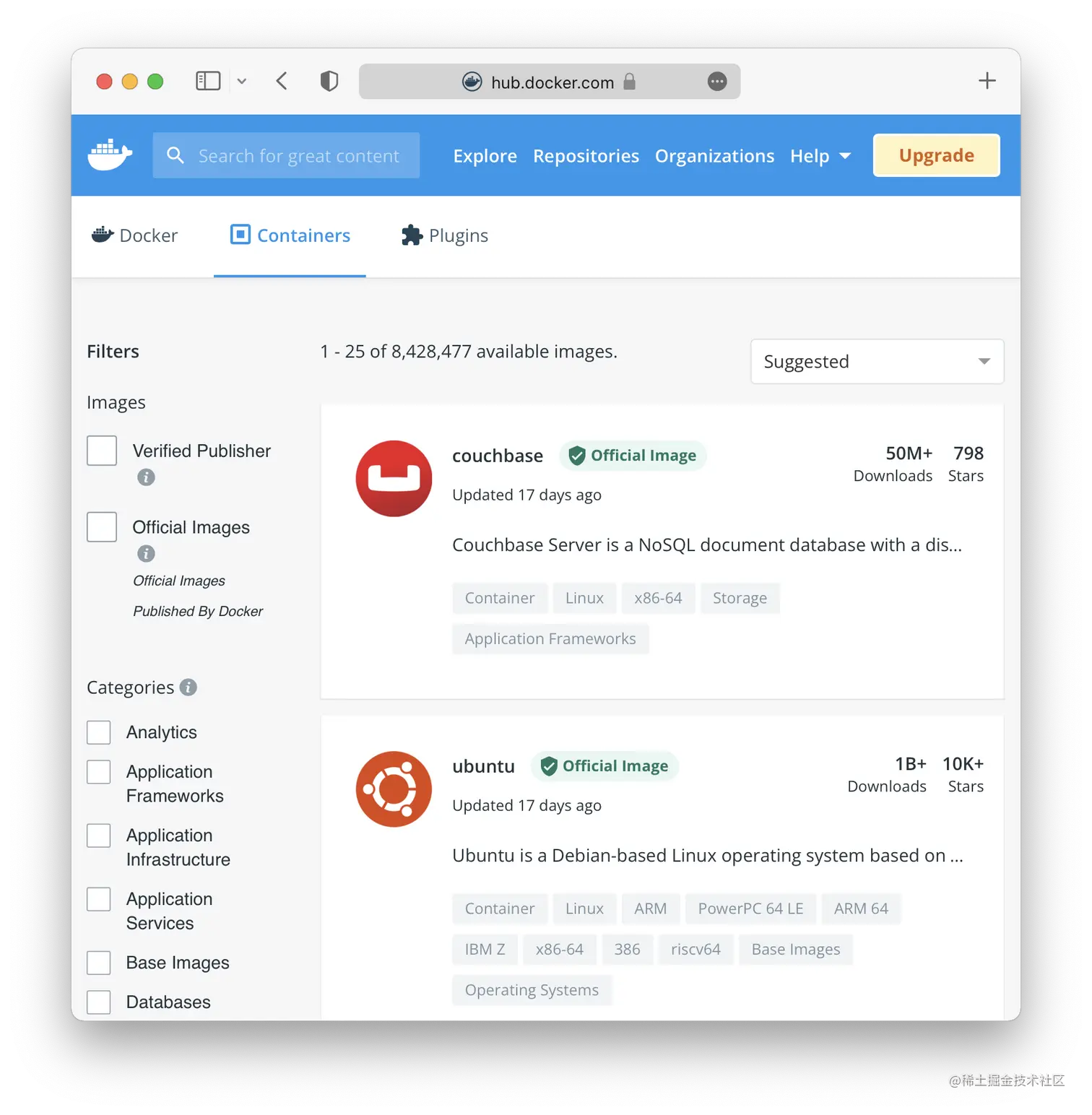Click the Operating Systems tag
Image resolution: width=1092 pixels, height=1115 pixels.
click(532, 989)
